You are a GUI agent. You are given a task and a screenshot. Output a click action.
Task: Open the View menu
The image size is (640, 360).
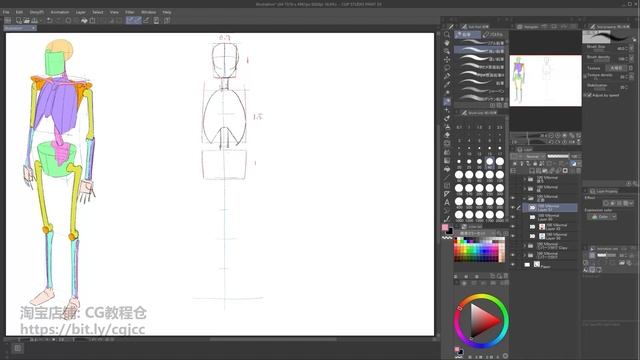click(114, 12)
